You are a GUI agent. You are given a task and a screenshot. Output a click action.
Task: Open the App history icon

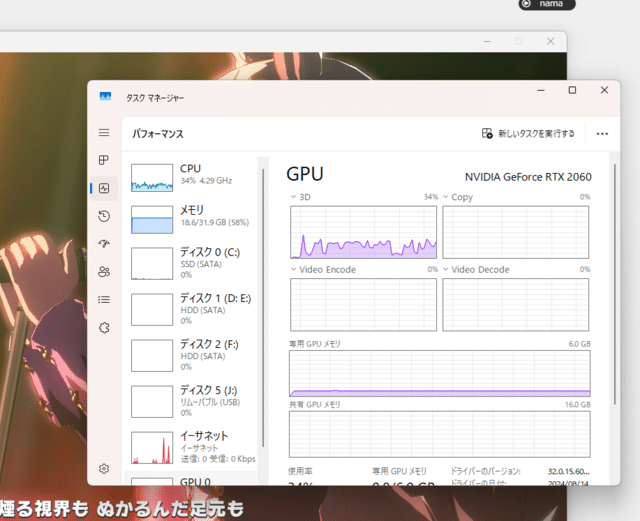point(104,216)
